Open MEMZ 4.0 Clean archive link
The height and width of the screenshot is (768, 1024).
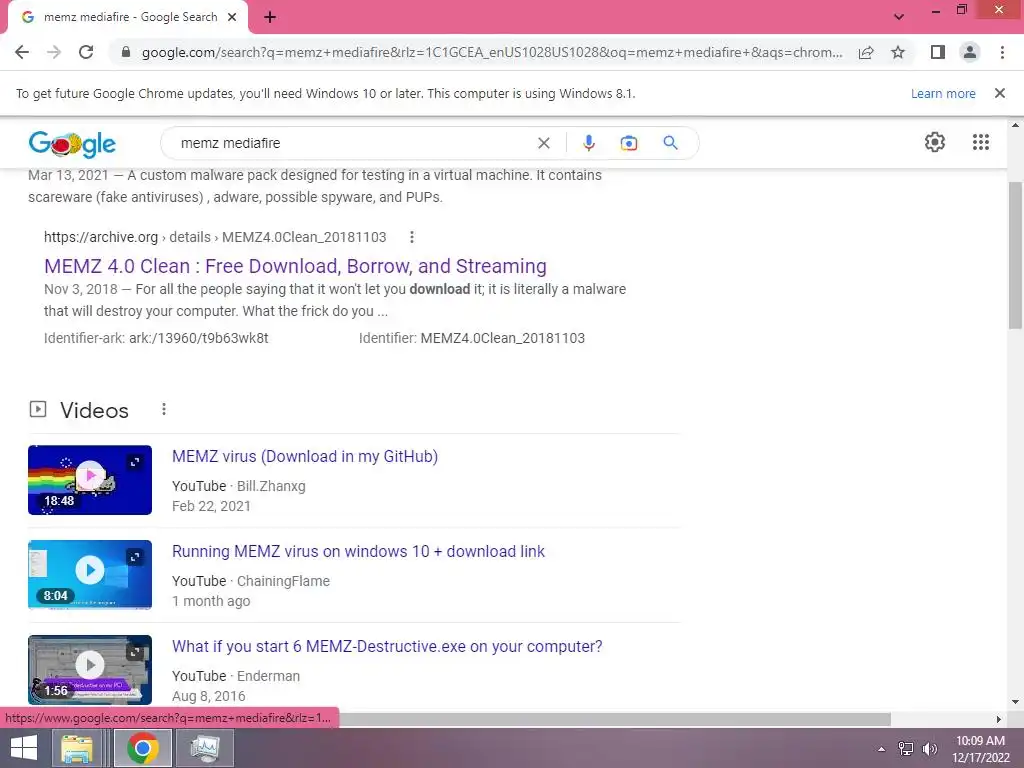295,266
